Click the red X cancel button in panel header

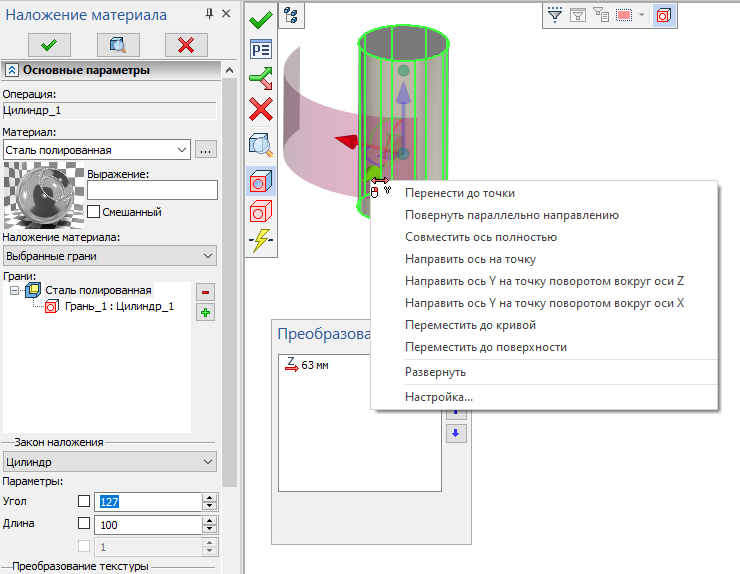pyautogui.click(x=185, y=44)
